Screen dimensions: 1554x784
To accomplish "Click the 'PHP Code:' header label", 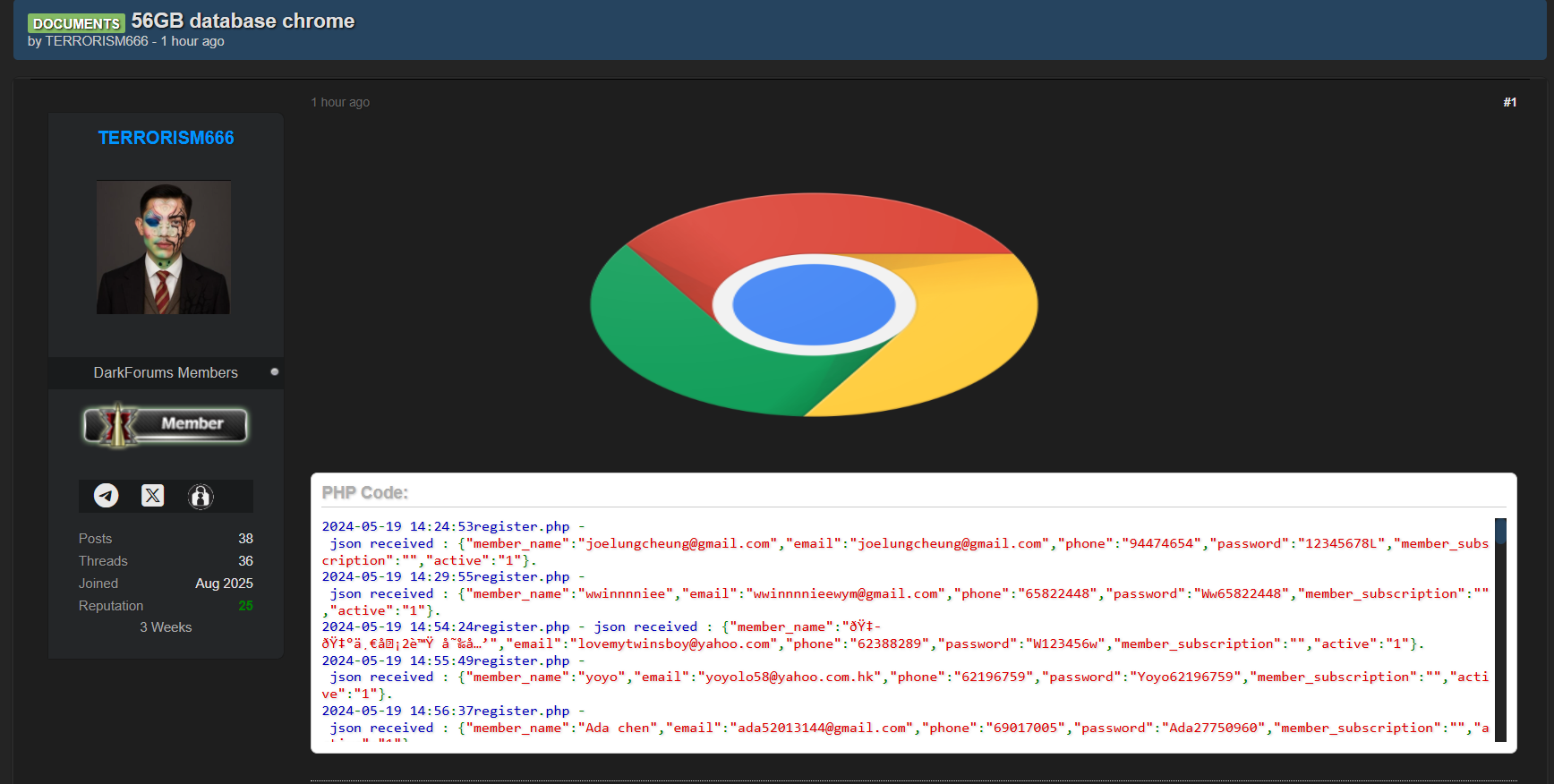I will (x=365, y=493).
